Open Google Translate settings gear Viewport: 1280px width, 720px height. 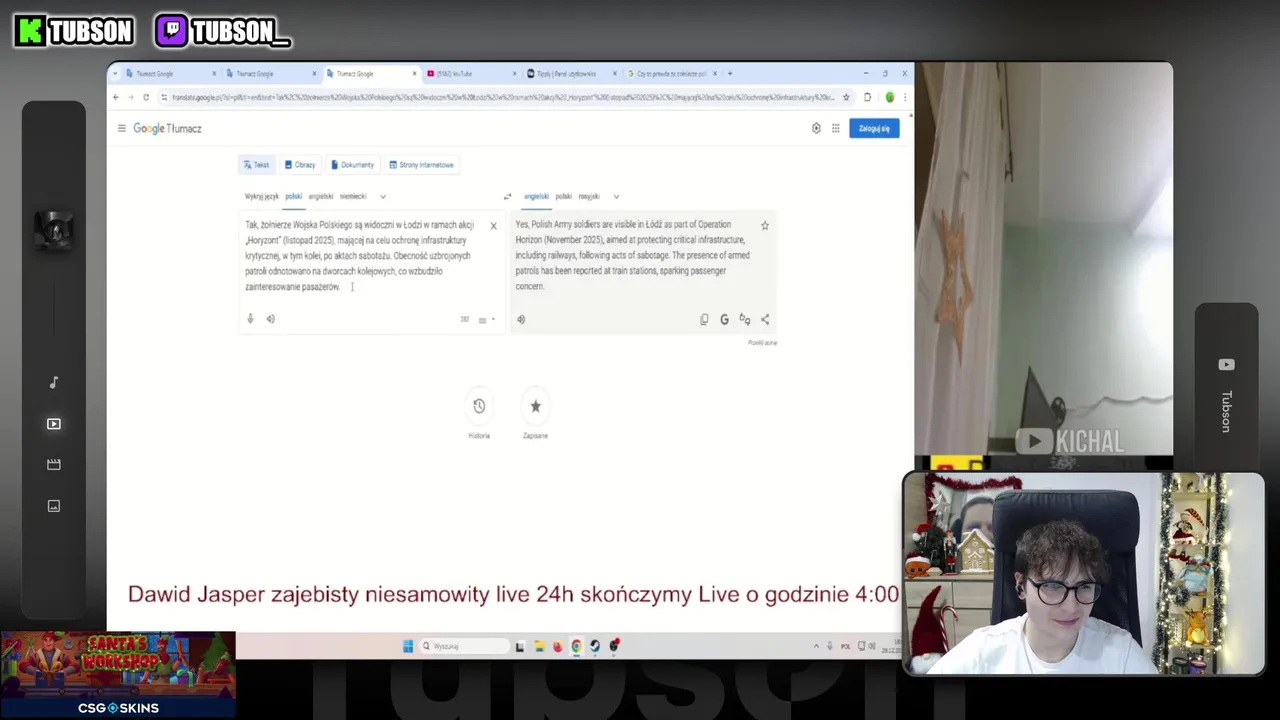(x=816, y=128)
